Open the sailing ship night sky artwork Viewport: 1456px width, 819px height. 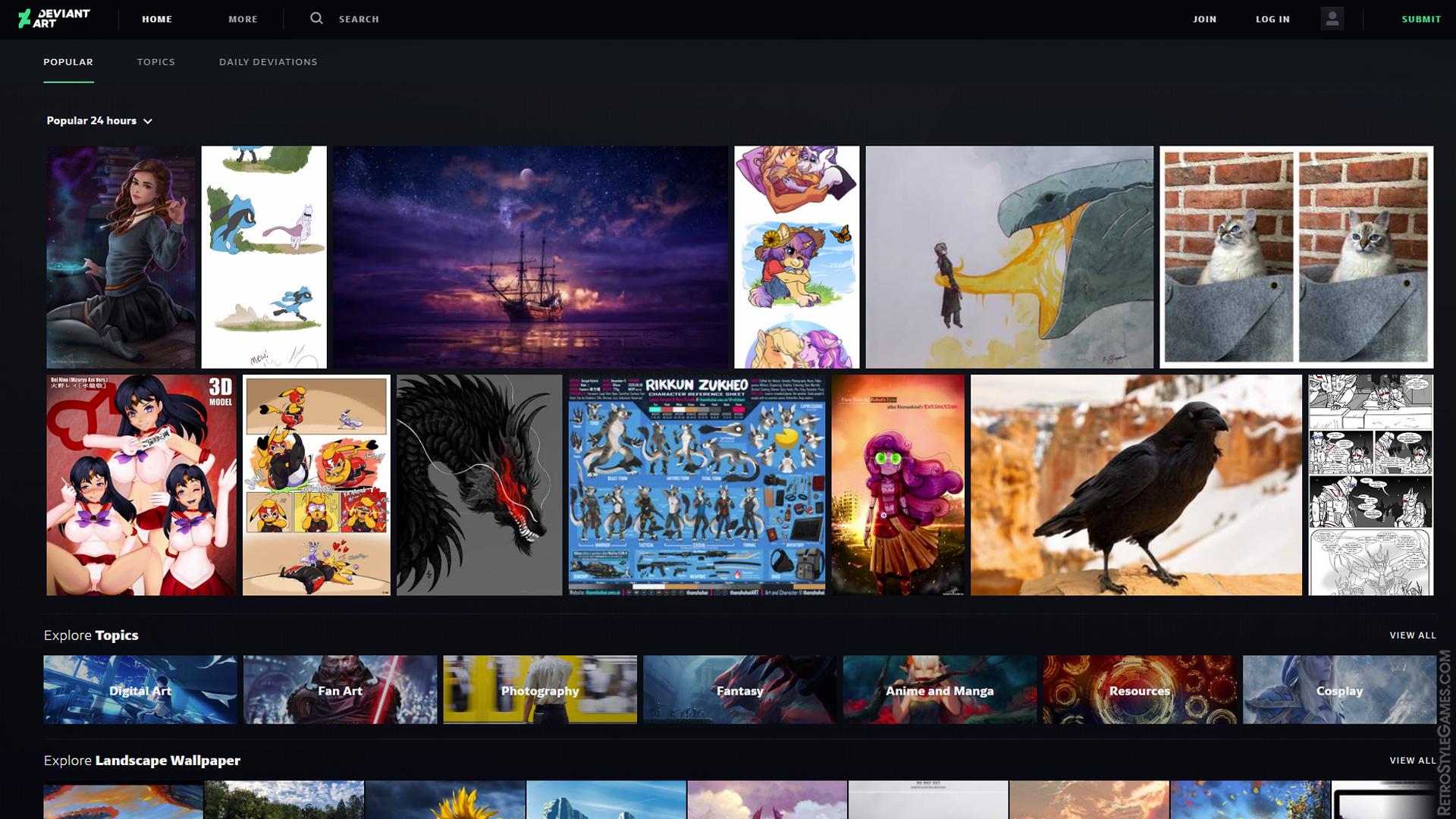[530, 257]
